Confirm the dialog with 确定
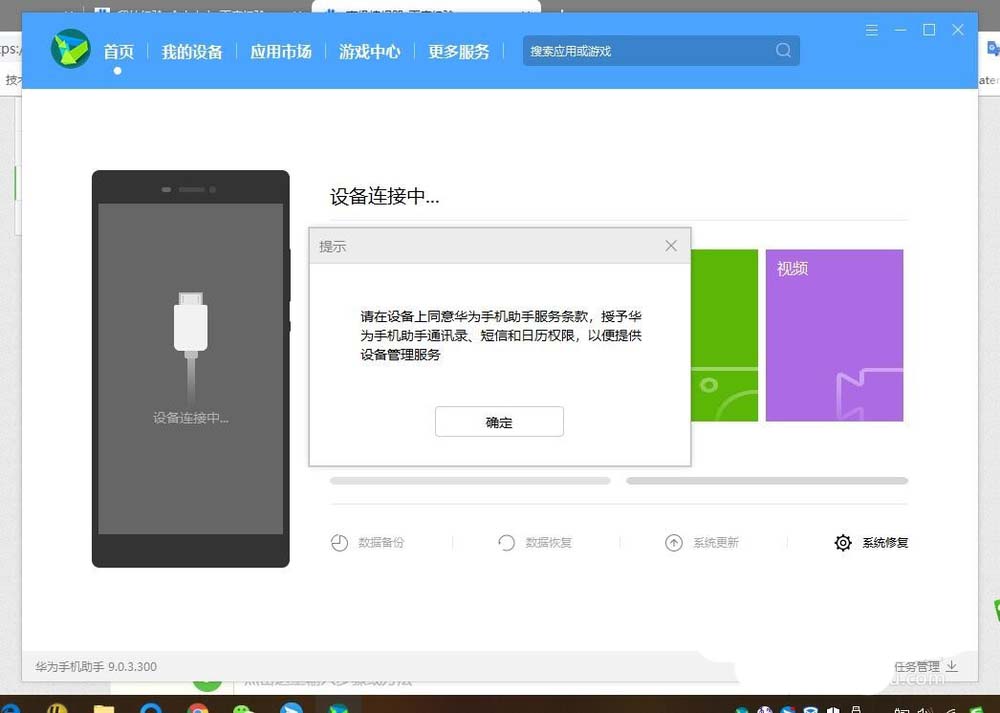Screen dimensions: 1000x713 499,422
